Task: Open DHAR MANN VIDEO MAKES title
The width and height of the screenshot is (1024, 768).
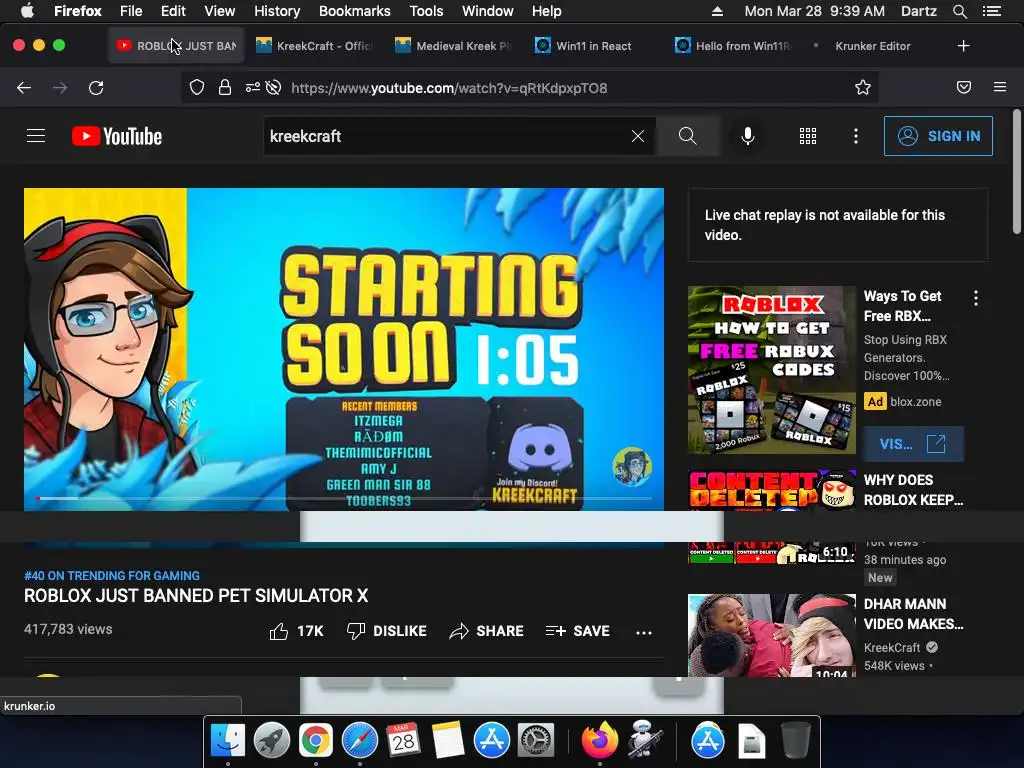Action: [x=913, y=614]
